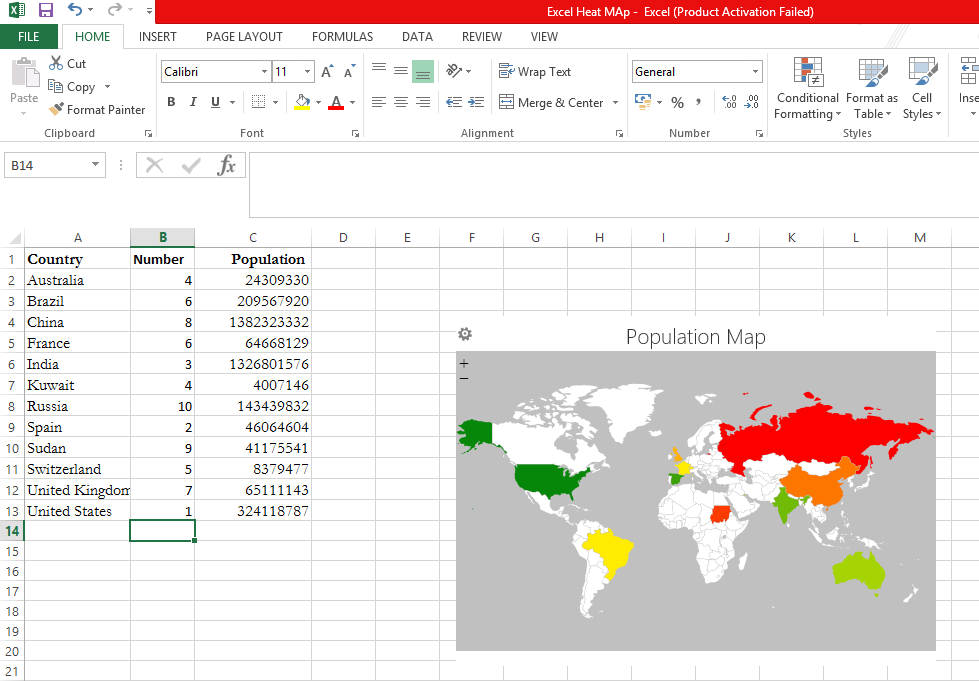Toggle the Bottom Align button
This screenshot has width=979, height=681.
pyautogui.click(x=423, y=71)
